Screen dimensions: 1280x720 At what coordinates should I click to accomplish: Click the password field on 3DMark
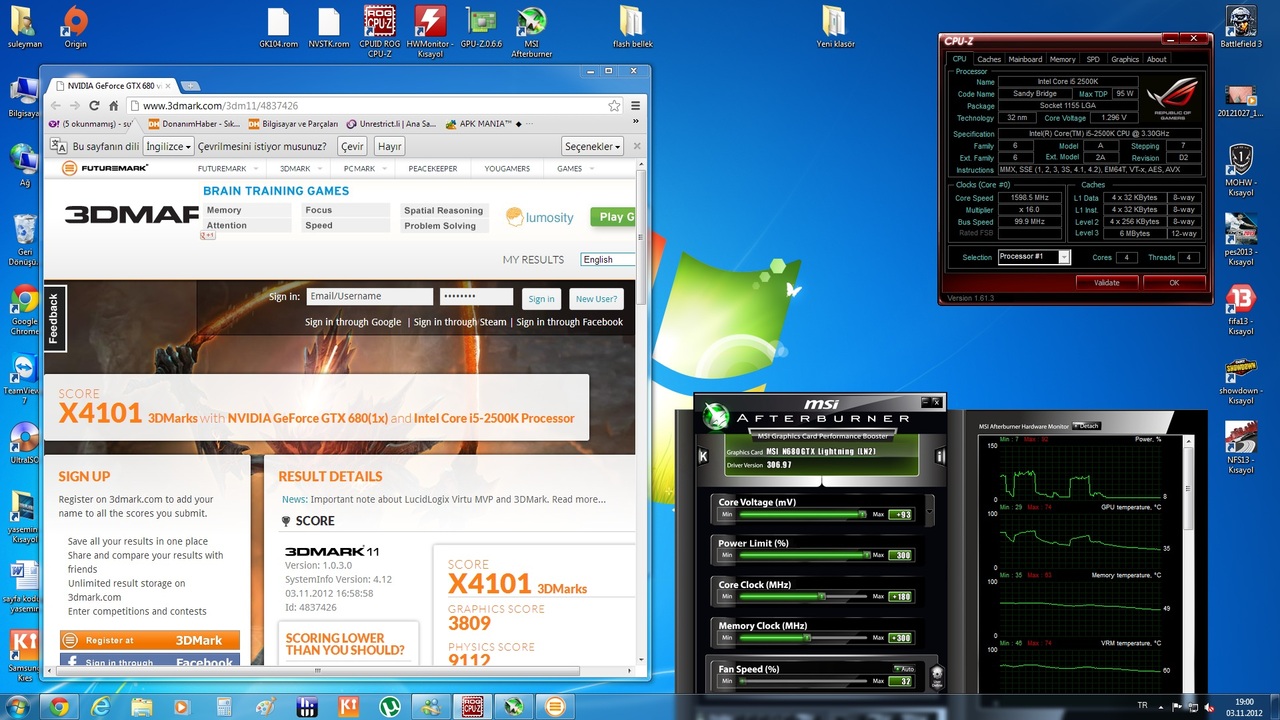click(476, 297)
